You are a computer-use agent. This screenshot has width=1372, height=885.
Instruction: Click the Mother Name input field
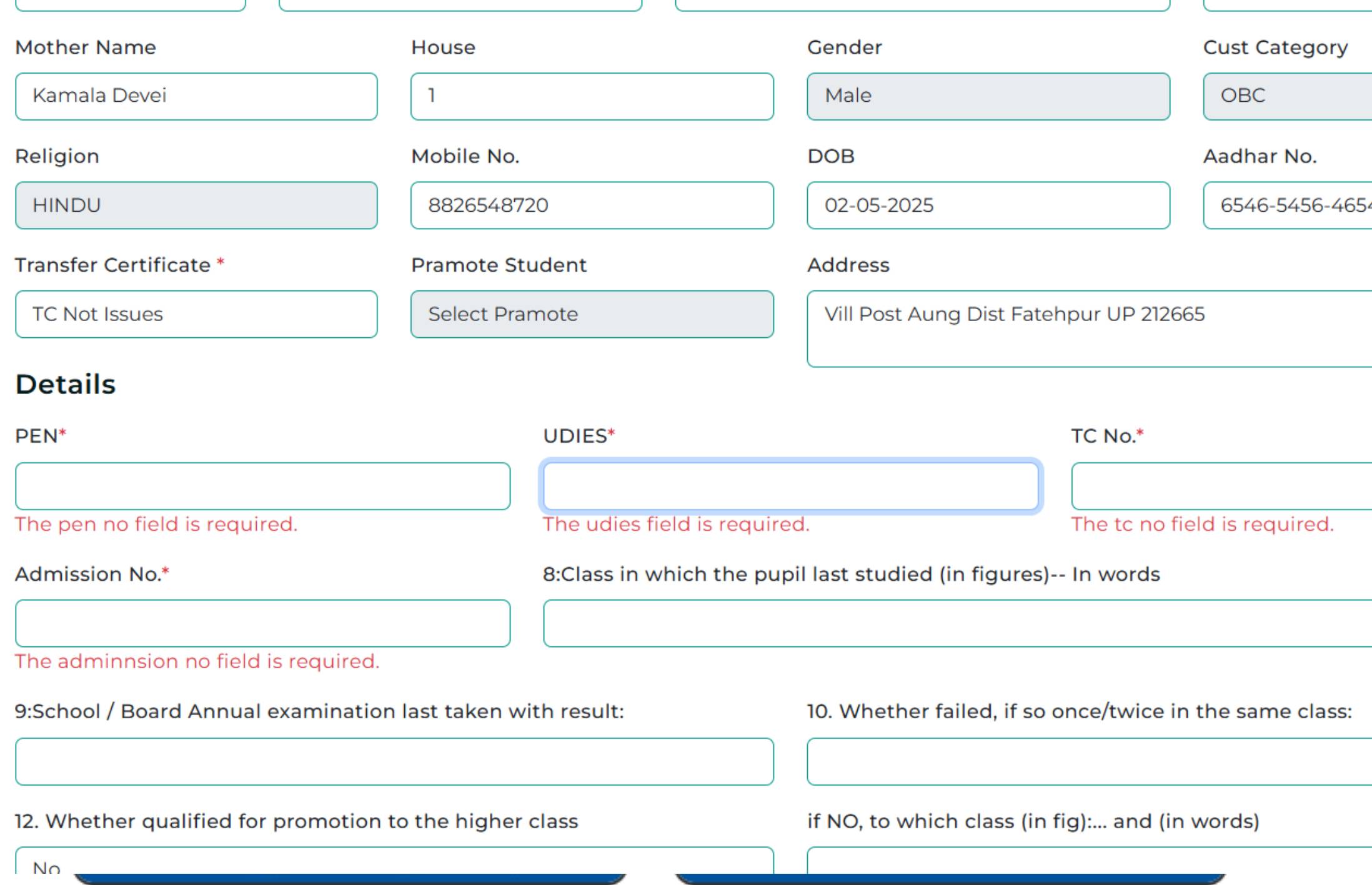(x=197, y=96)
